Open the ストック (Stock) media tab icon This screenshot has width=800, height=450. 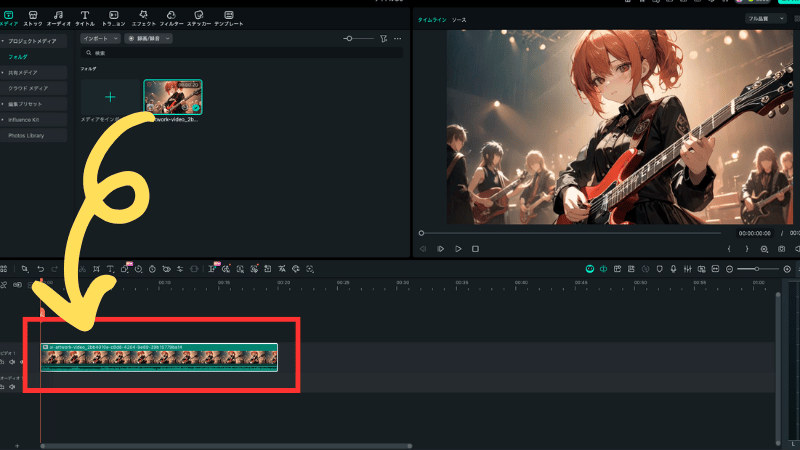tap(33, 15)
